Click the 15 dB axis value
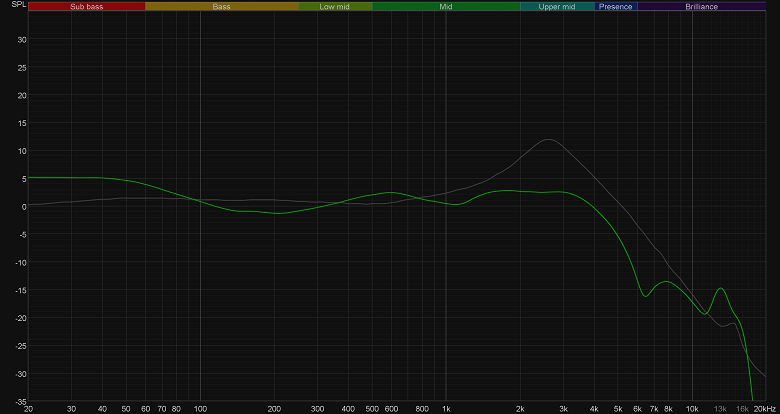The height and width of the screenshot is (414, 780). [21, 123]
